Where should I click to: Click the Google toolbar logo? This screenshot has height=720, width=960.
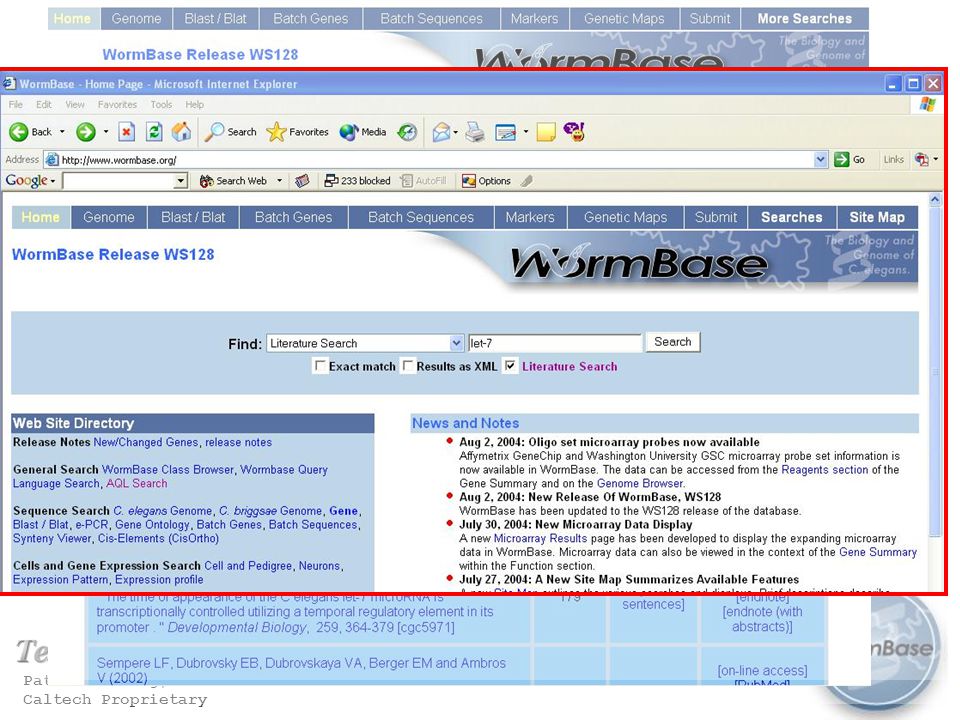click(x=26, y=181)
